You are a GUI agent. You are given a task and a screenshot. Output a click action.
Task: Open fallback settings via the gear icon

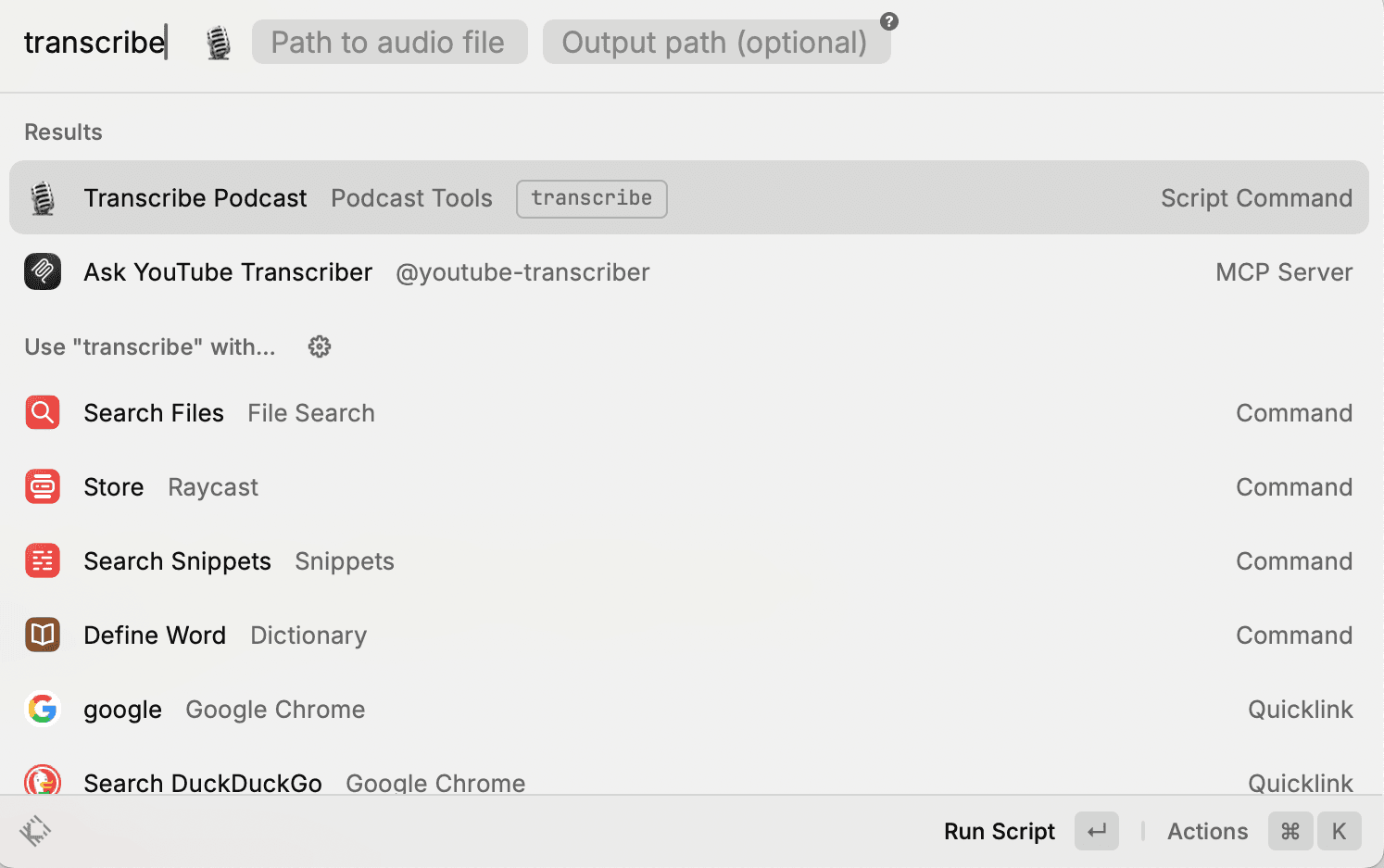pyautogui.click(x=319, y=346)
